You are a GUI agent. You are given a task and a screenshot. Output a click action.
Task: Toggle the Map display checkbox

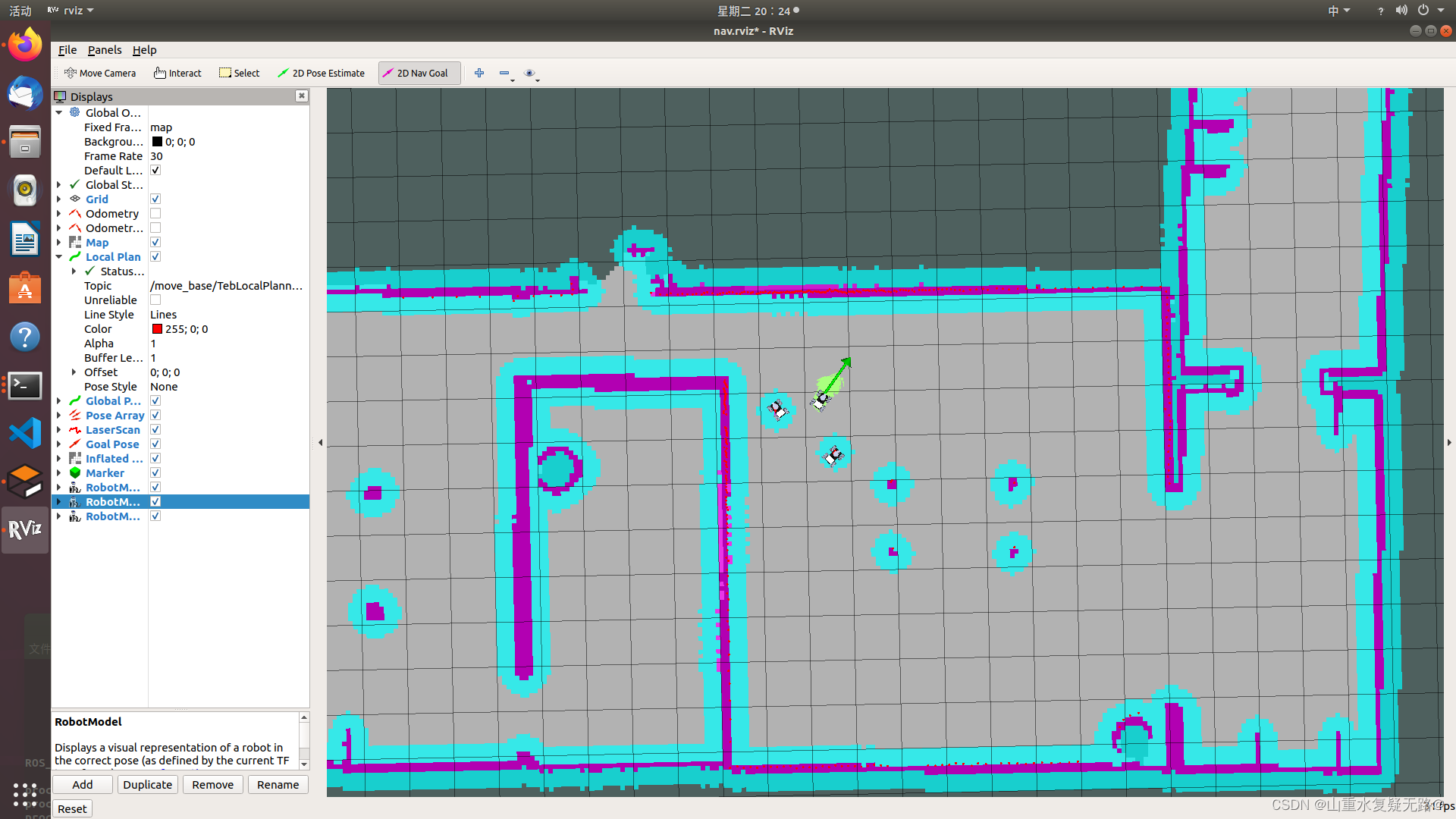coord(155,242)
